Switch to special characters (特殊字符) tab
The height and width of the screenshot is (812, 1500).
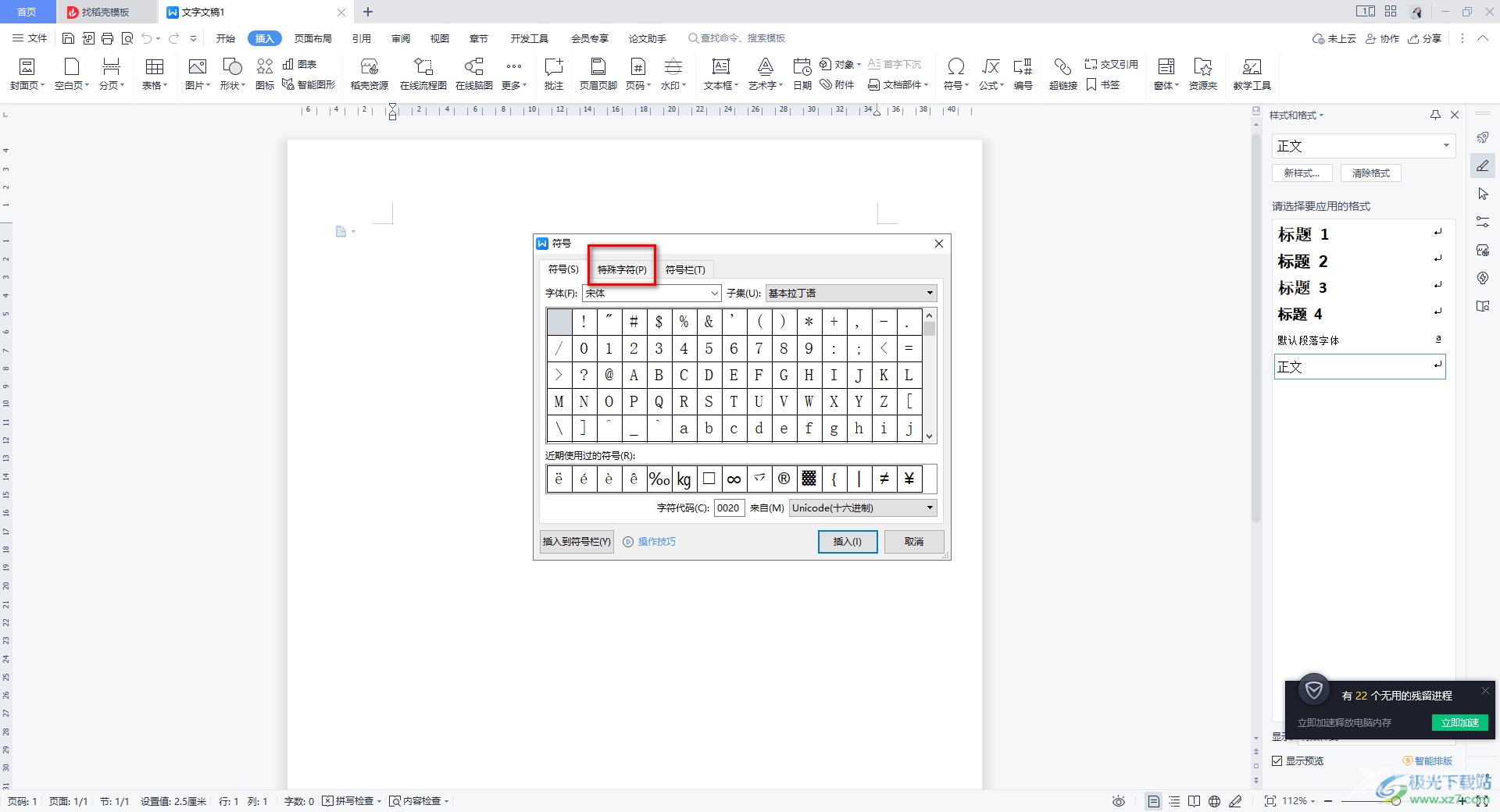(x=622, y=269)
